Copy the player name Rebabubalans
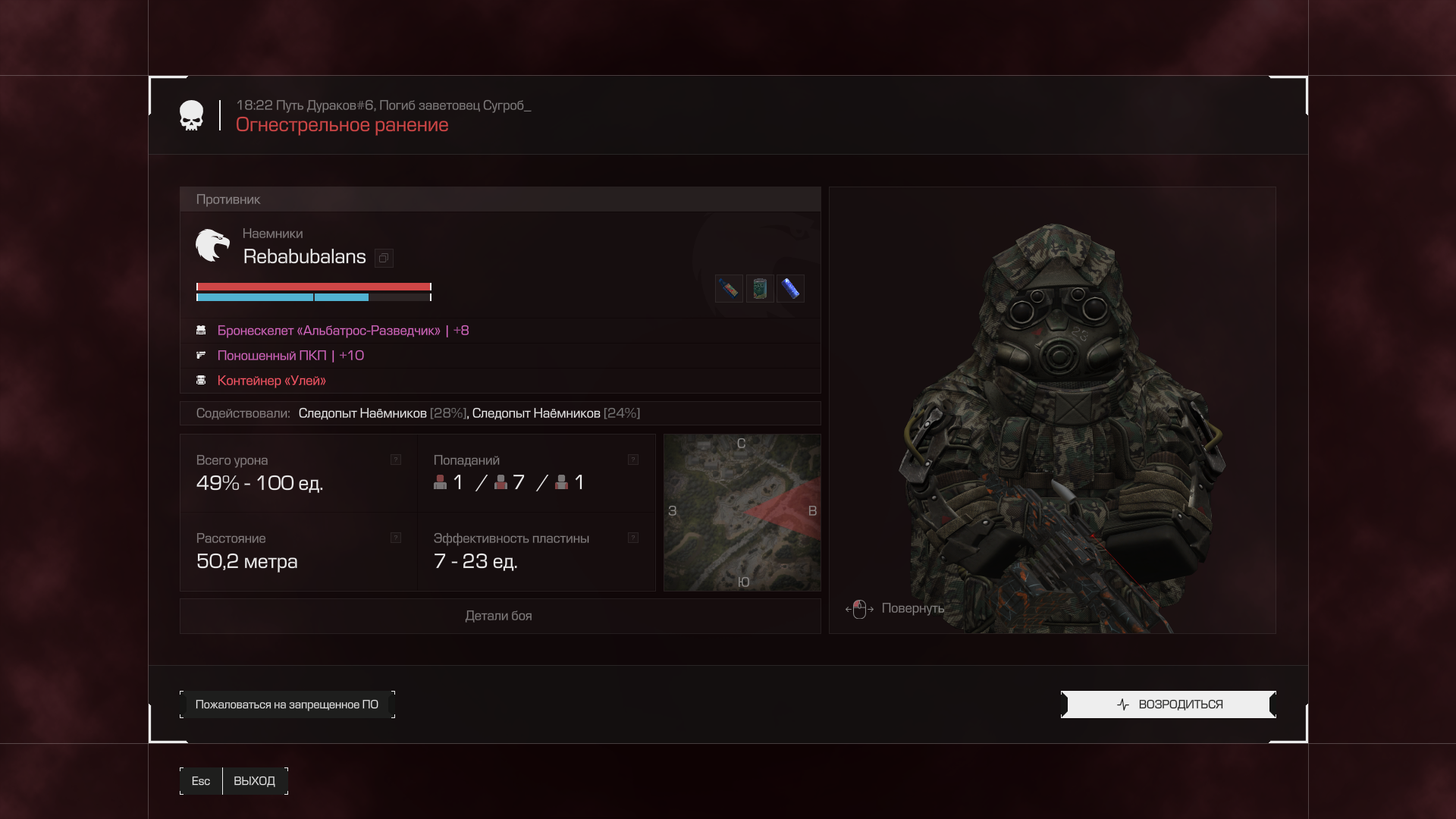 pos(384,258)
